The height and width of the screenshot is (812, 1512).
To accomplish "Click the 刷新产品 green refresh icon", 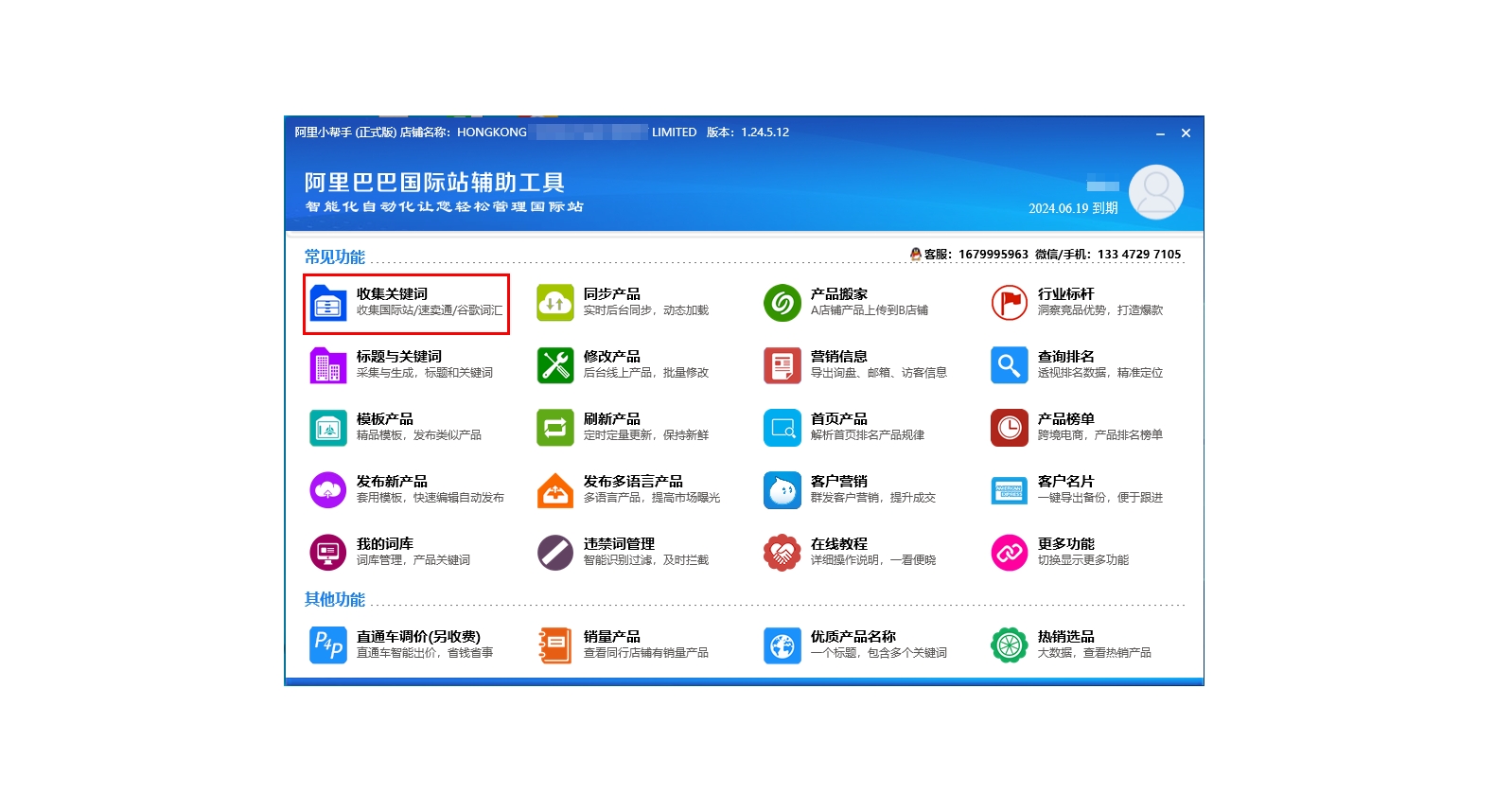I will click(x=555, y=428).
